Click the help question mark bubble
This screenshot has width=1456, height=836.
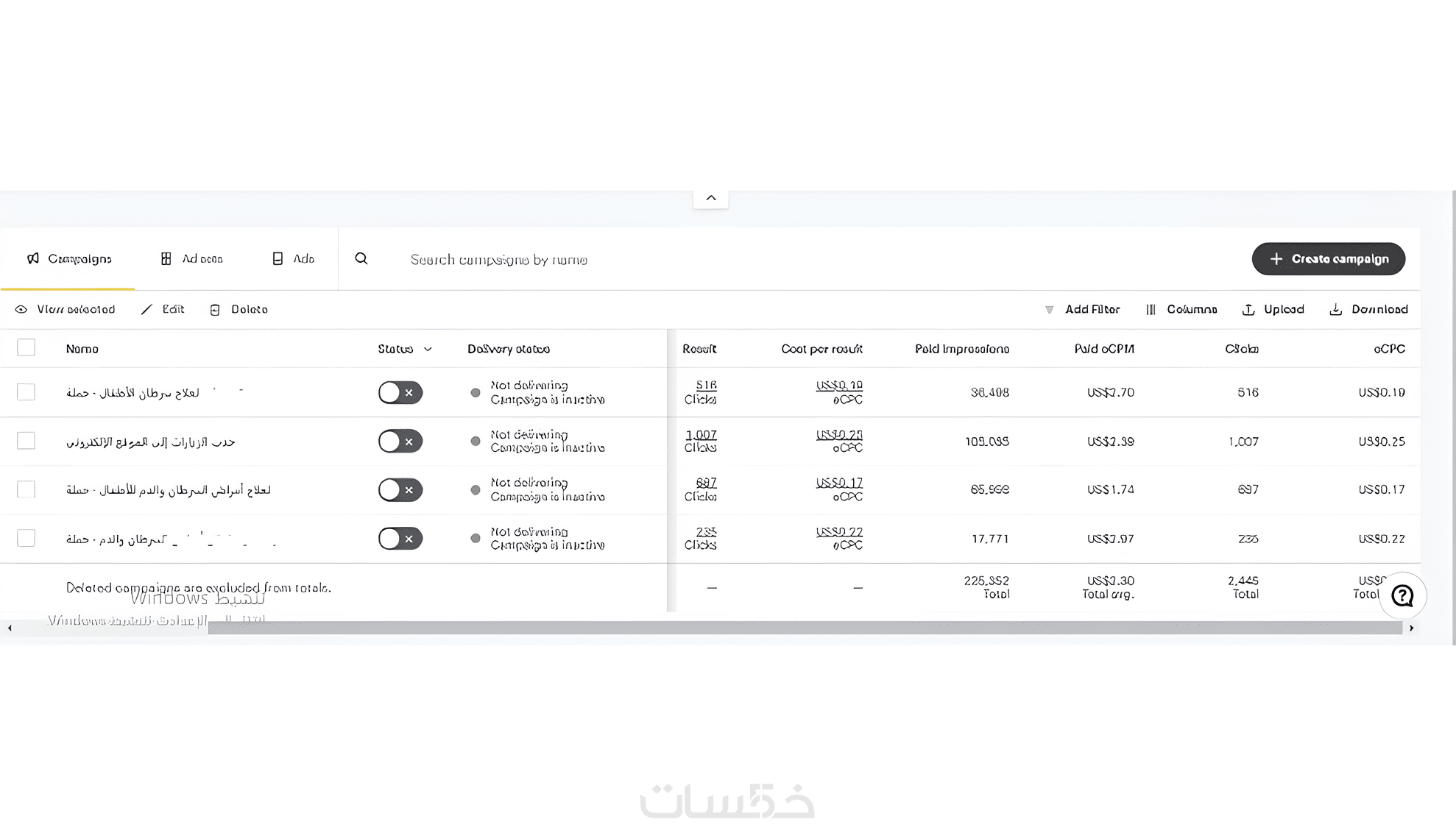[1402, 595]
